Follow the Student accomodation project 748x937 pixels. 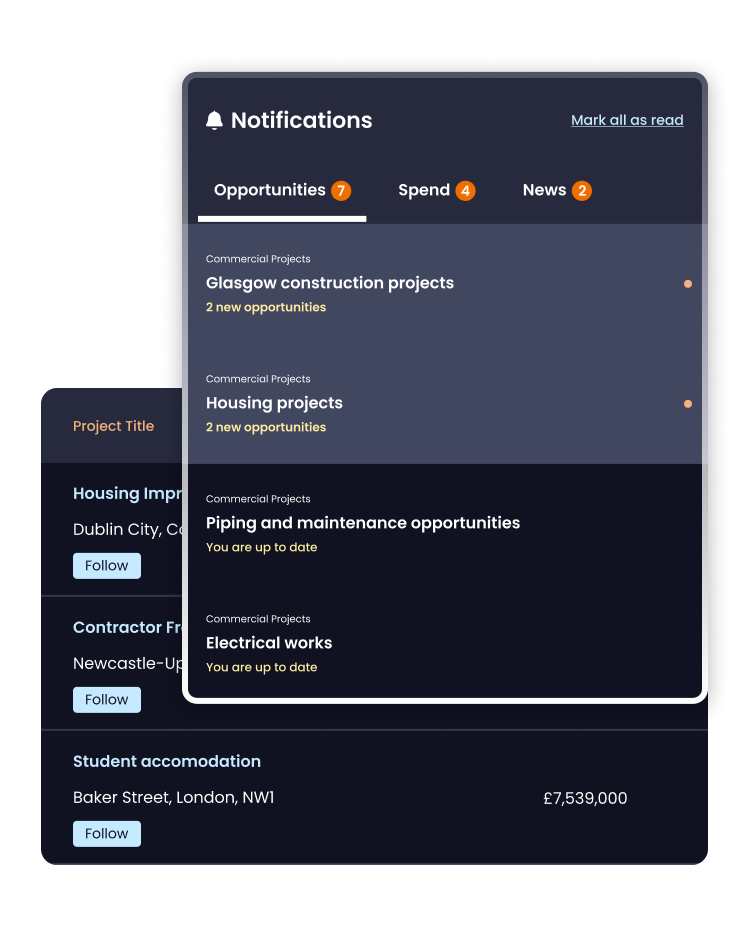tap(107, 834)
